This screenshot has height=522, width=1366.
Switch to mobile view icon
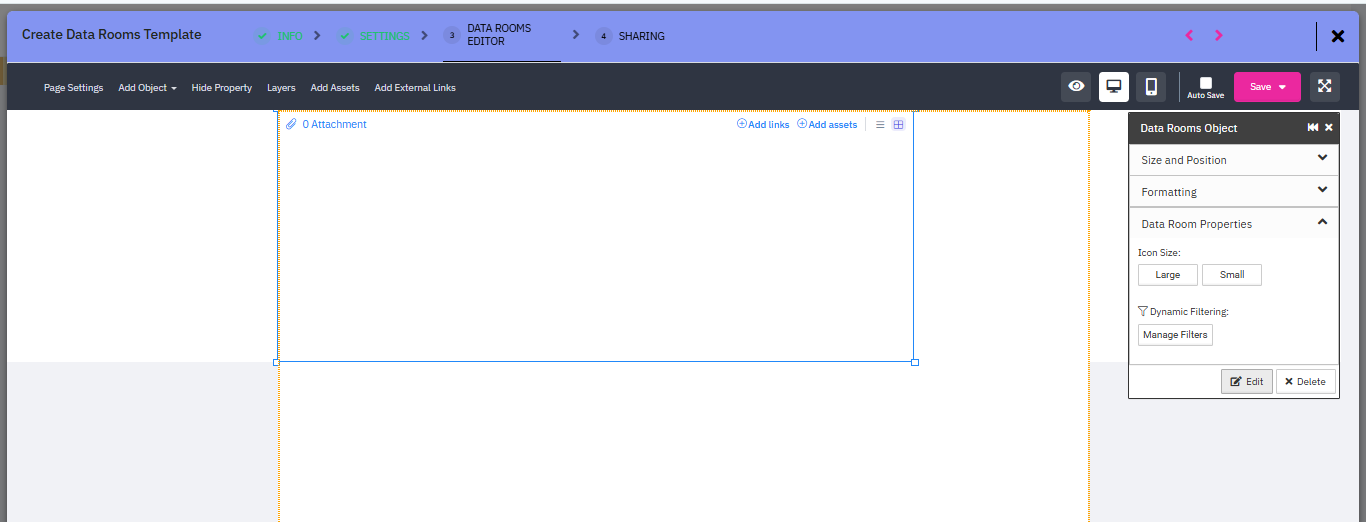[1151, 87]
